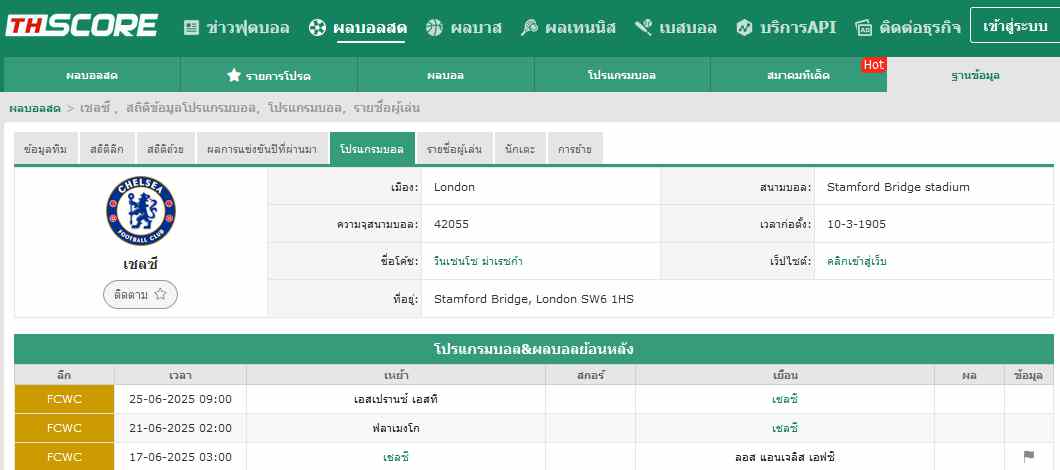This screenshot has width=1060, height=470.
Task: Switch to โปรแกรมบอล sub-navigation tab
Action: click(622, 75)
